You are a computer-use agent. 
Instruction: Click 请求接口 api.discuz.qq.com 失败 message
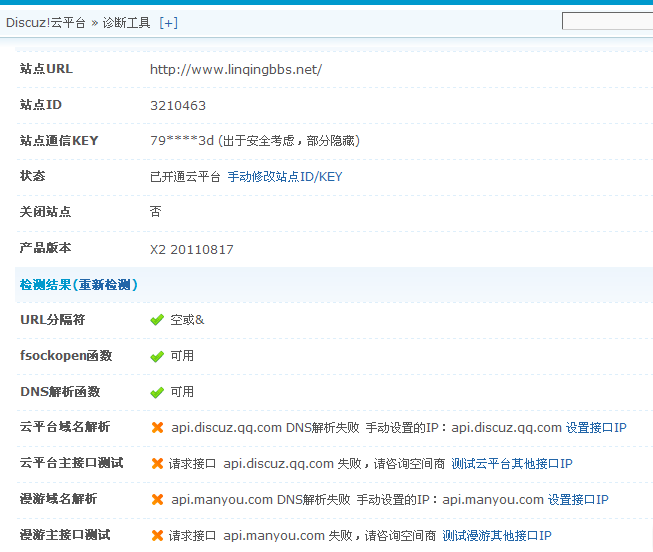coord(265,463)
